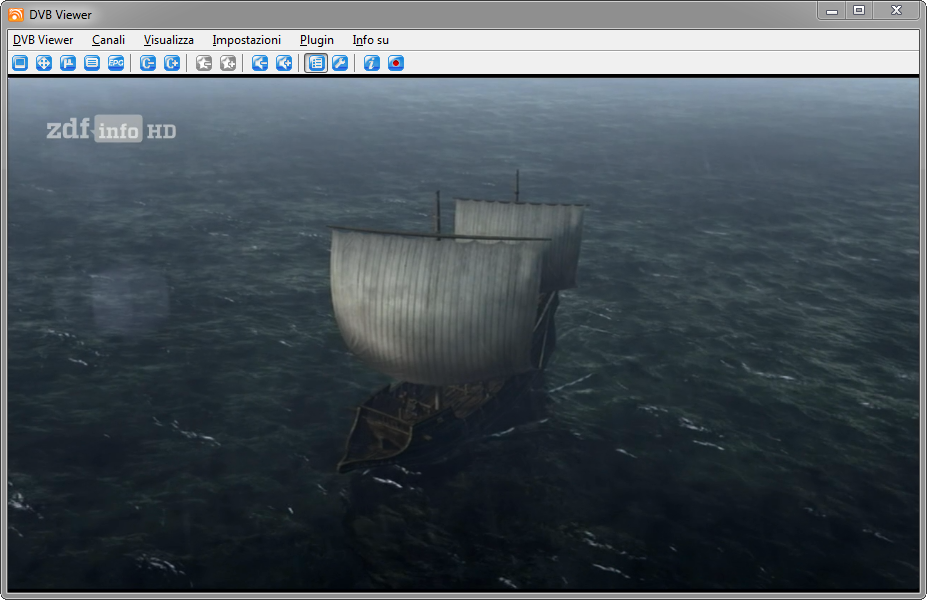927x600 pixels.
Task: Close the DVB Viewer window
Action: click(896, 11)
